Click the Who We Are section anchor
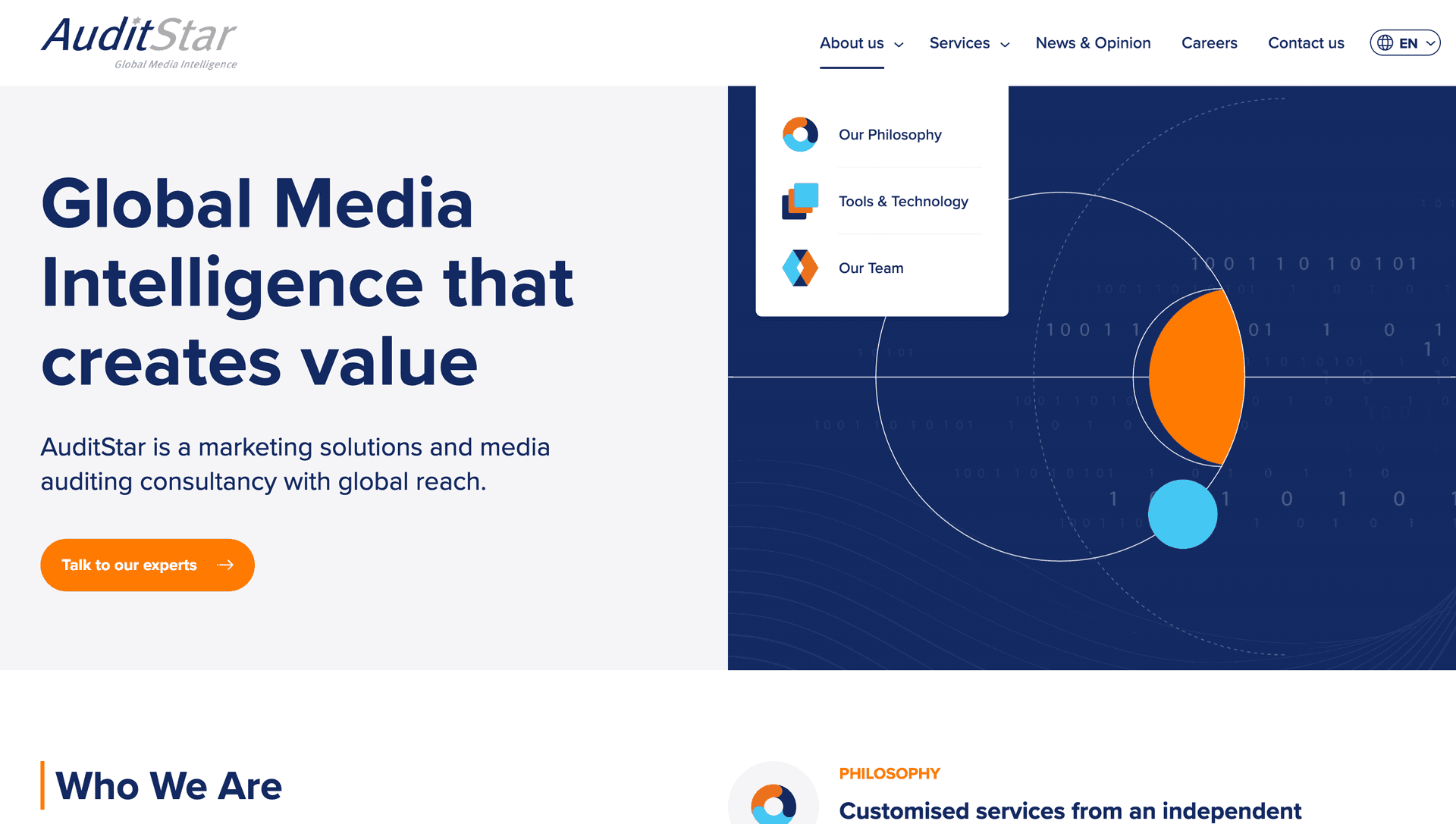This screenshot has height=824, width=1456. (170, 788)
